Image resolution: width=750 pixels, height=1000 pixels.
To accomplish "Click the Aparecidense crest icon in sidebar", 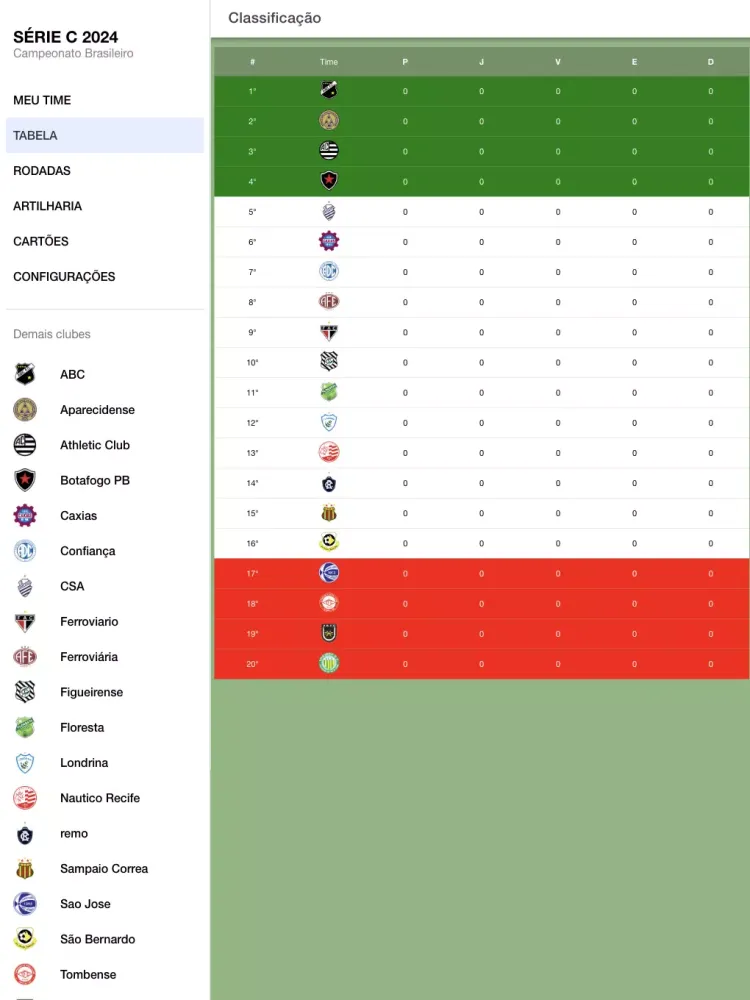I will (24, 410).
